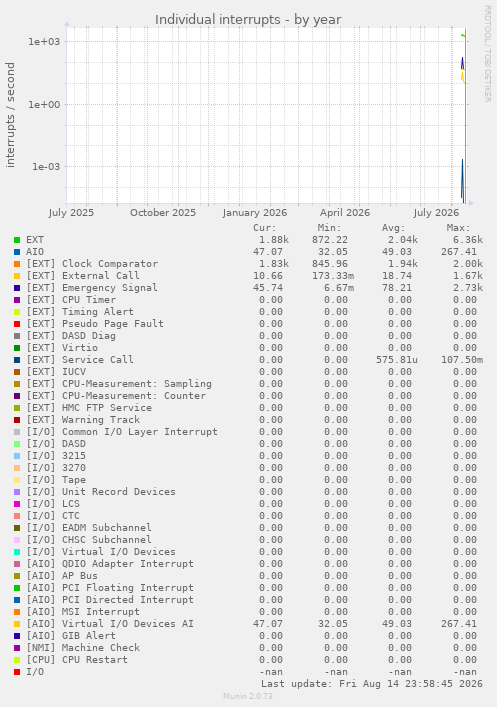Click the Munin 2.0.73 footer text
Screen dimensions: 497x707
click(248, 696)
